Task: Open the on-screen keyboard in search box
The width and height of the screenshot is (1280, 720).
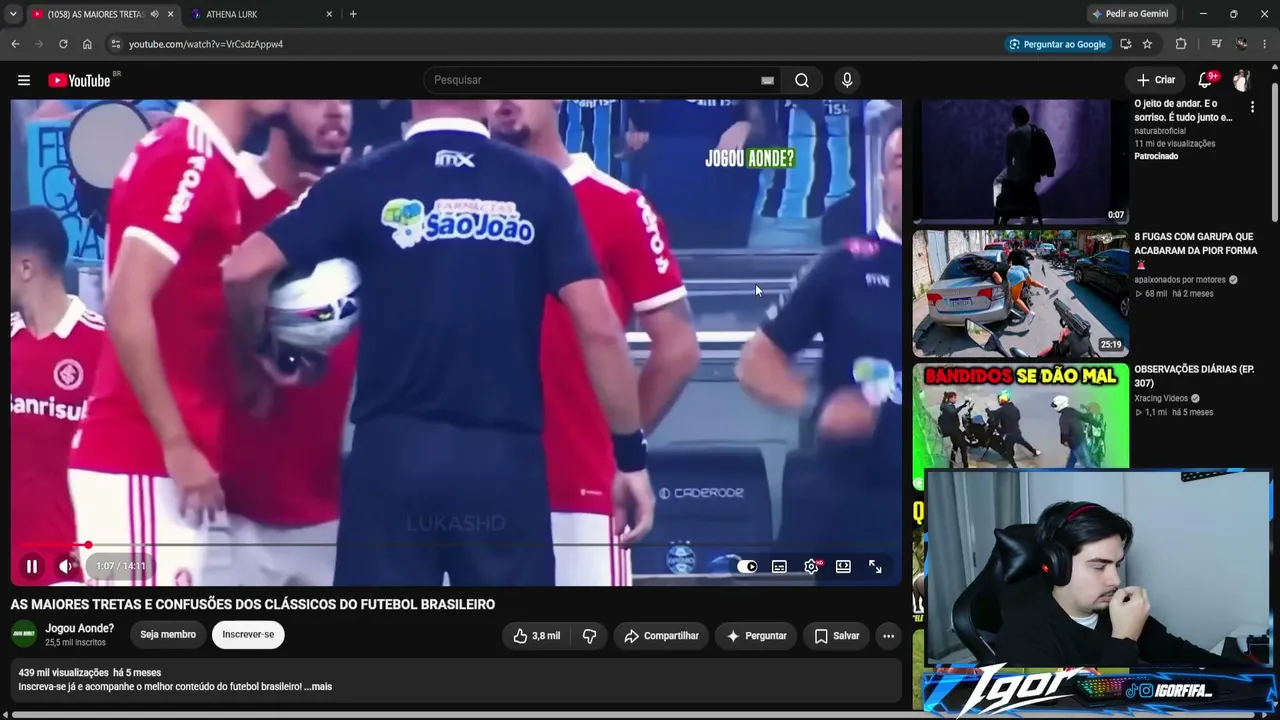Action: click(767, 80)
